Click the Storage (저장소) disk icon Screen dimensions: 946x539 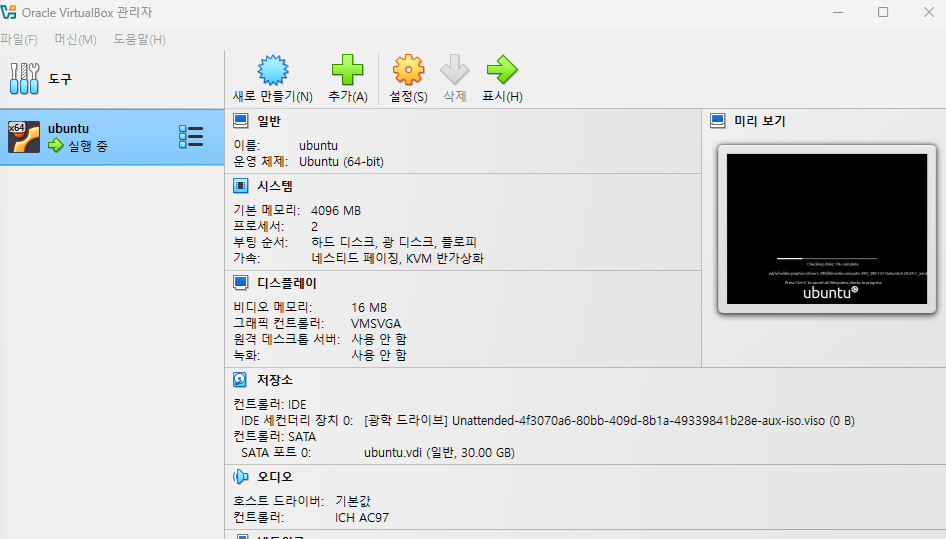(x=240, y=380)
